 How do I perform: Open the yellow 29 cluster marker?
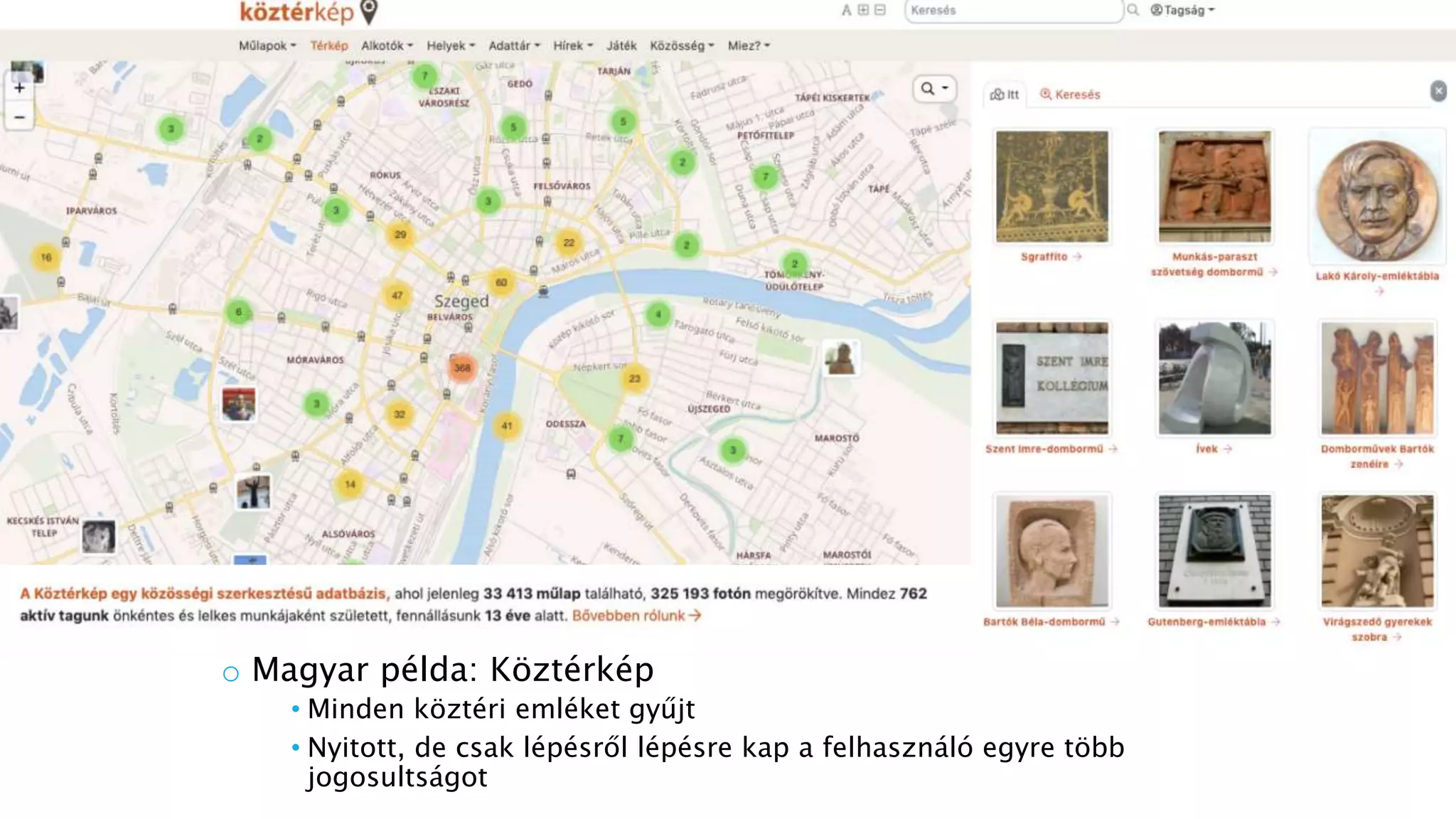click(400, 235)
